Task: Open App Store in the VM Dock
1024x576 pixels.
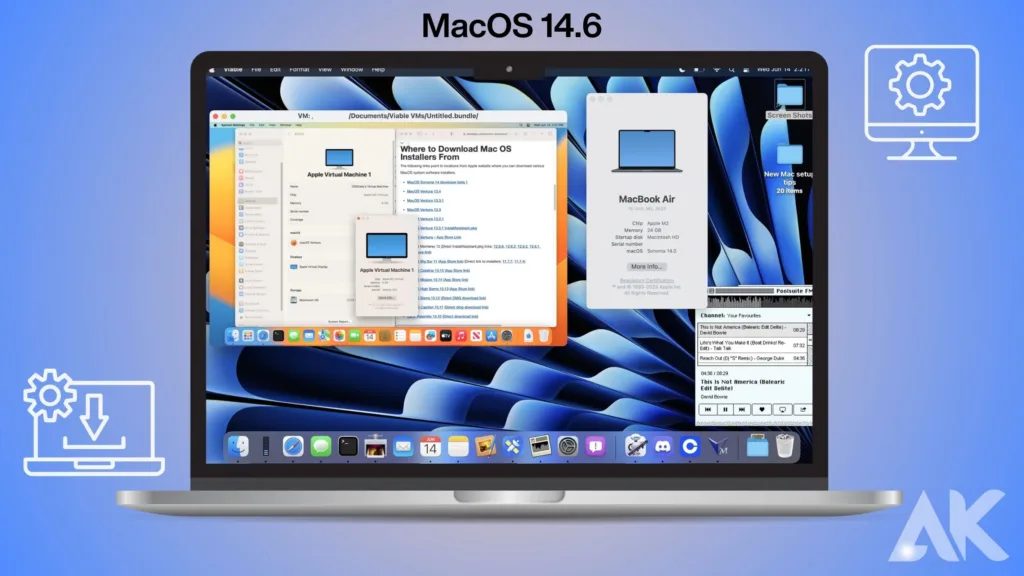Action: (491, 336)
